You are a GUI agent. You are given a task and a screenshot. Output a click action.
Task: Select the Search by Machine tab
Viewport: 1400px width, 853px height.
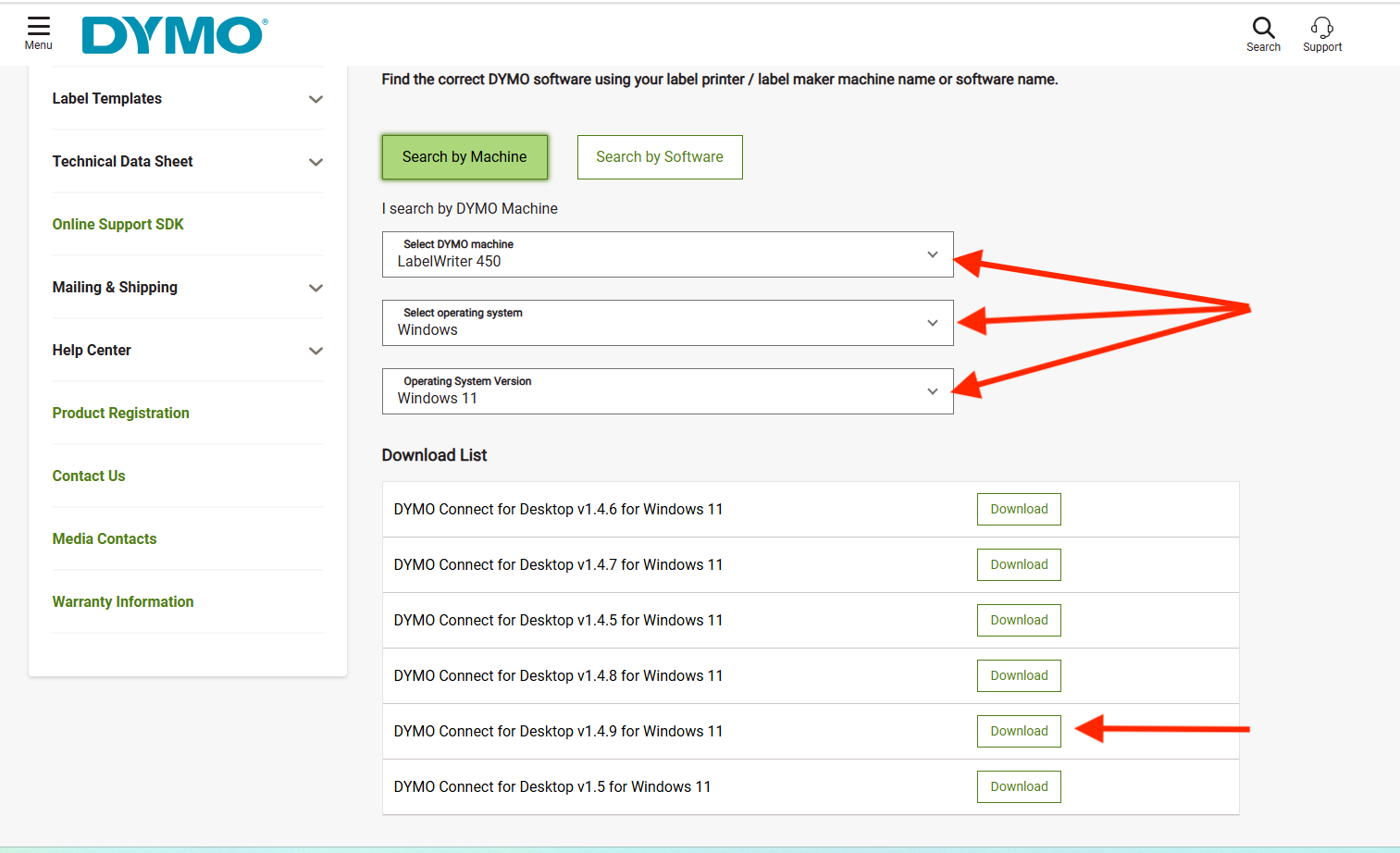pos(465,157)
